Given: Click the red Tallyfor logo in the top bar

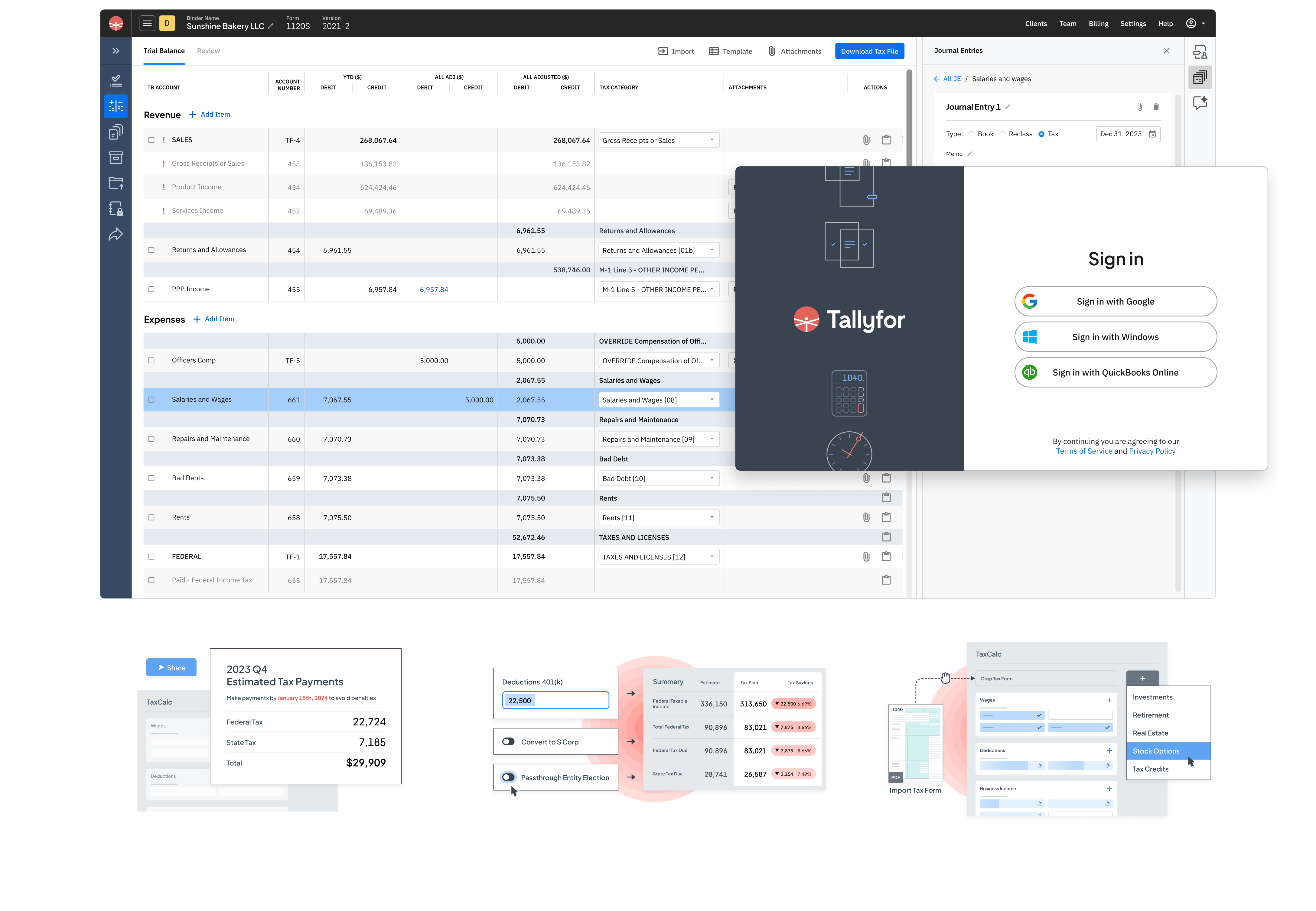Looking at the screenshot, I should tap(116, 23).
